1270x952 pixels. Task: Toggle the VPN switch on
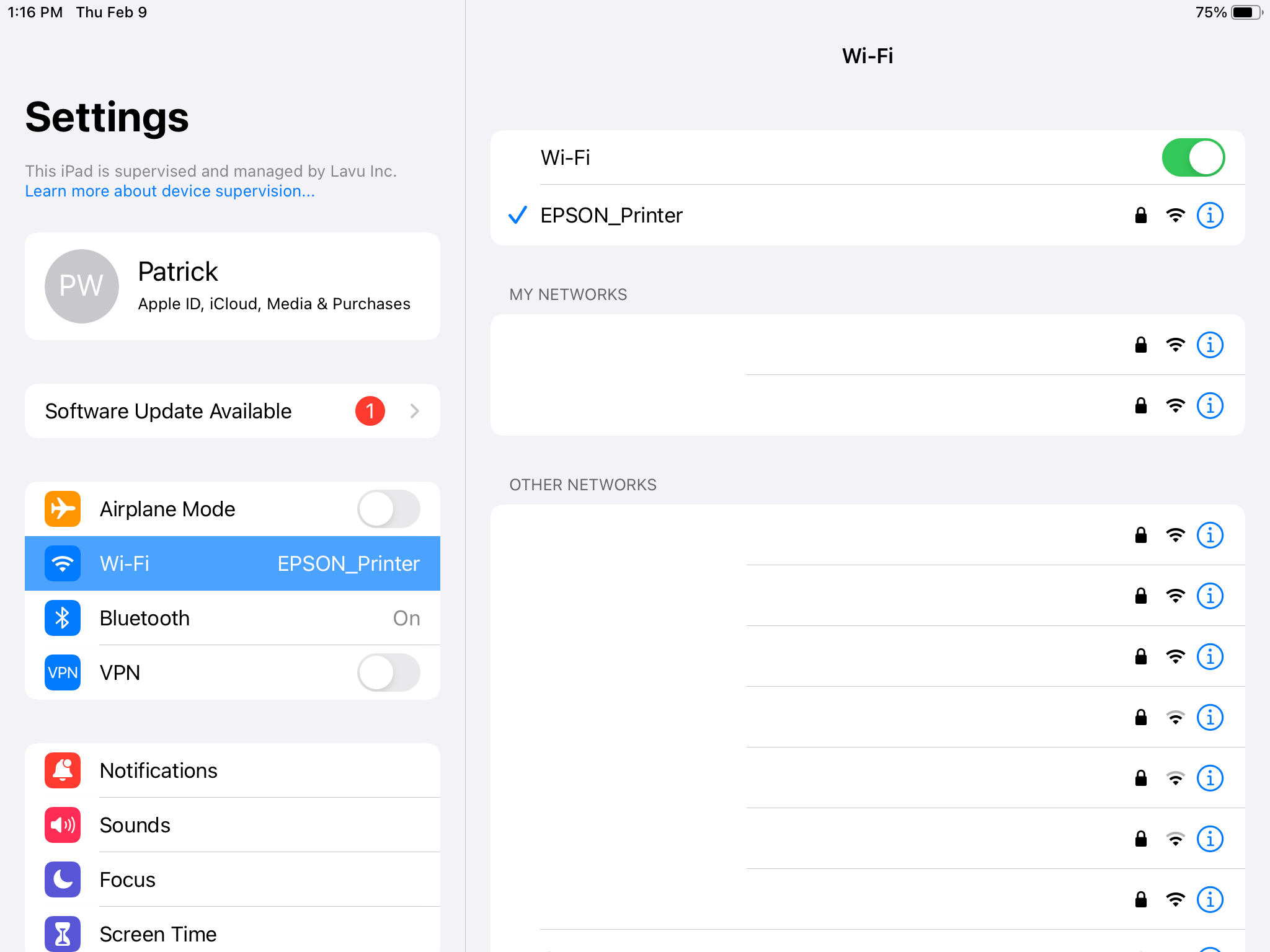click(388, 672)
